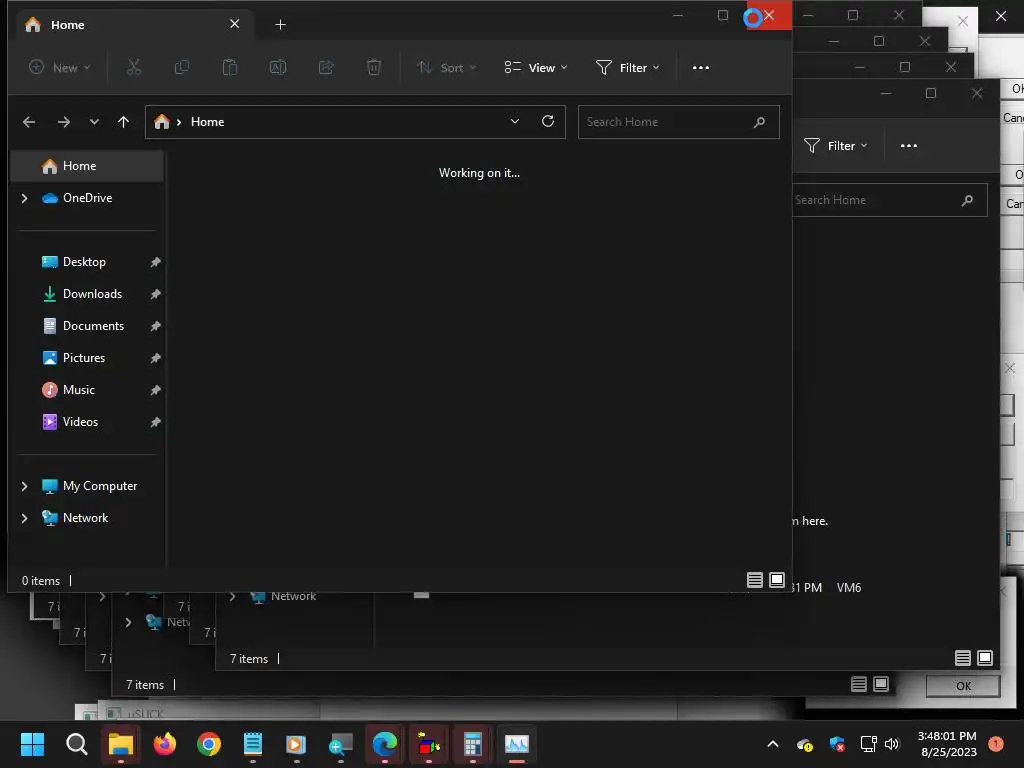Expand the My Computer node

(24, 486)
